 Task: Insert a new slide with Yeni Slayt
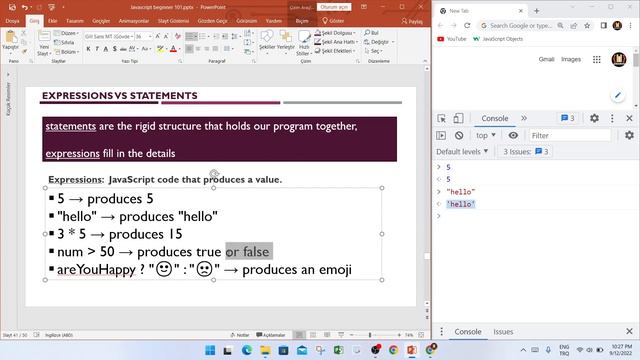point(43,42)
